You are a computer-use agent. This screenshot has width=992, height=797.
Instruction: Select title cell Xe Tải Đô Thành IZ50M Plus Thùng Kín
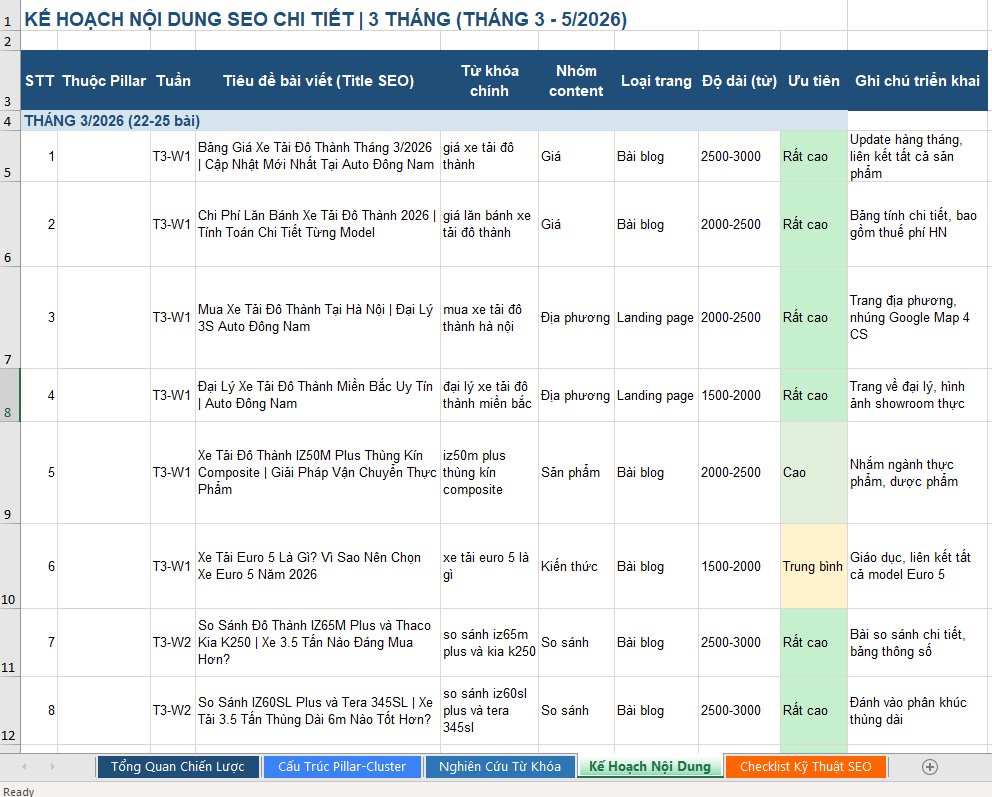coord(318,473)
